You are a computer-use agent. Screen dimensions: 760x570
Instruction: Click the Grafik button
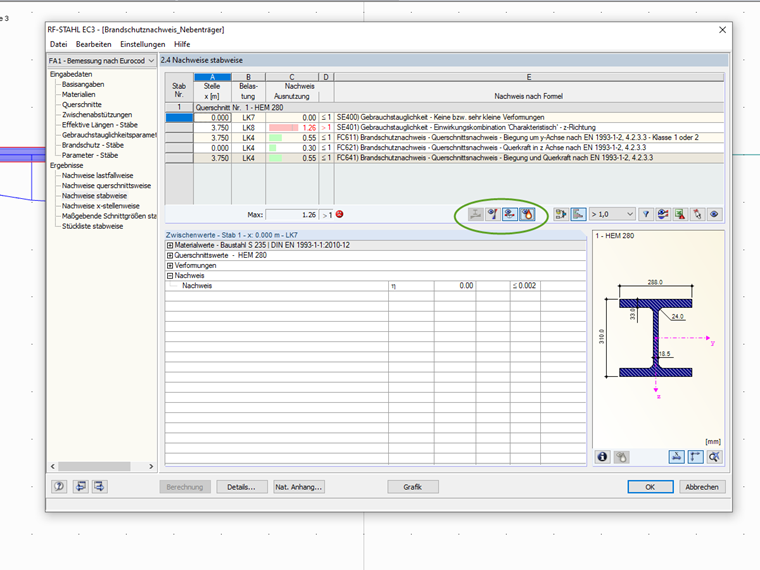(x=413, y=487)
